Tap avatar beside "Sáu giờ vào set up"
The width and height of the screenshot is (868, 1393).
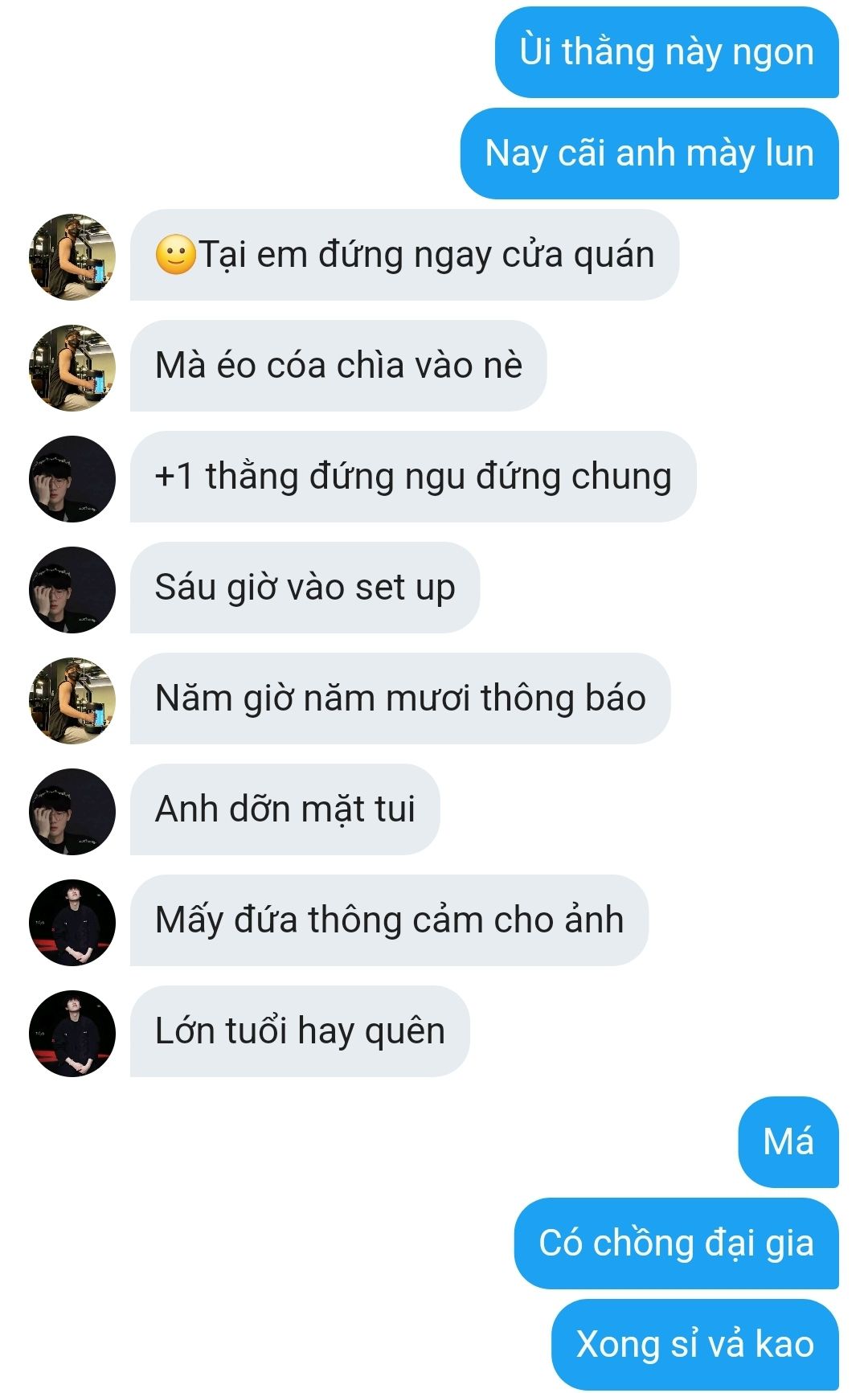pyautogui.click(x=72, y=590)
